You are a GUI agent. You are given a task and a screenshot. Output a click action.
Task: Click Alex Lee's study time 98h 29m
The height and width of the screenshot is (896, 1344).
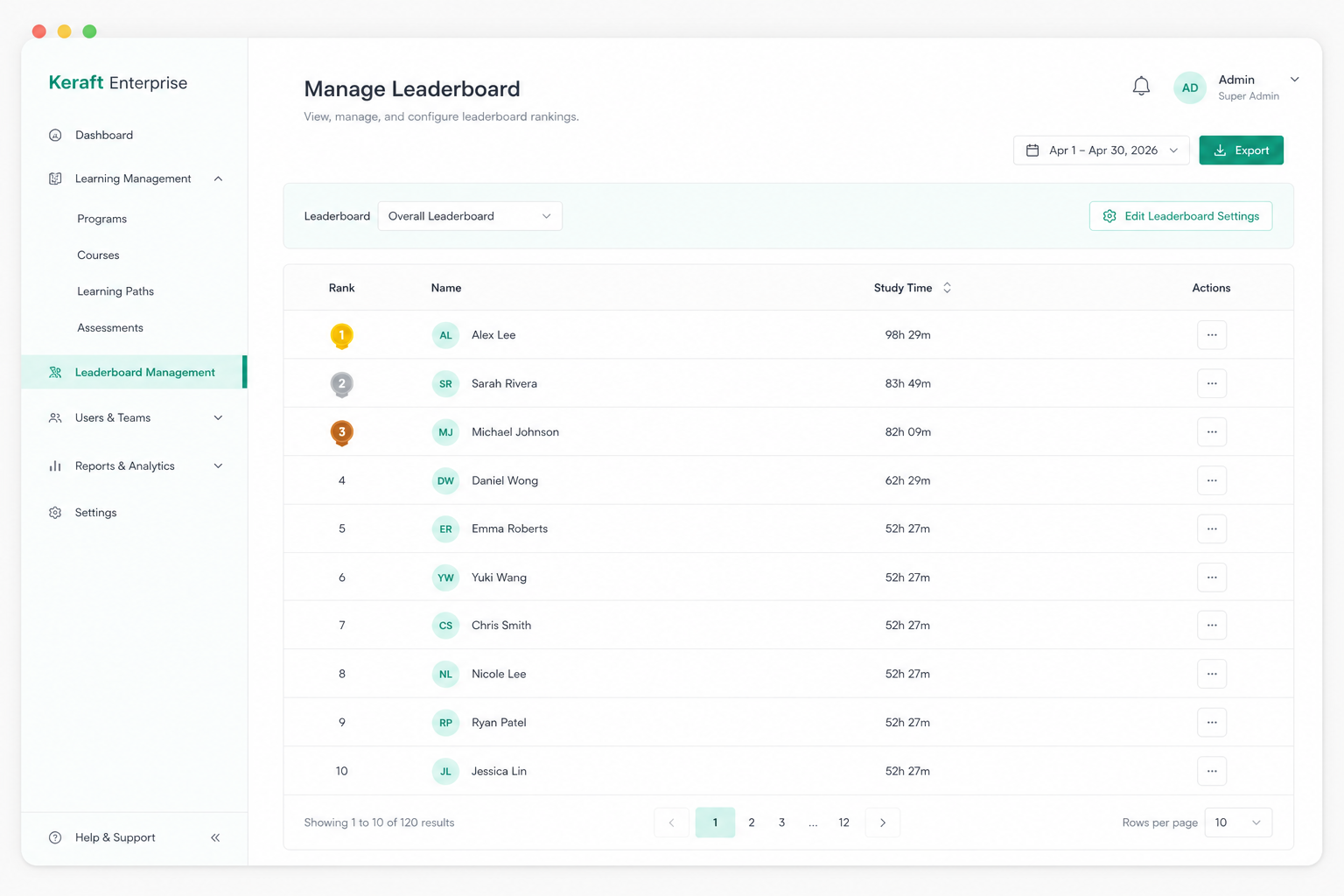[x=907, y=335]
